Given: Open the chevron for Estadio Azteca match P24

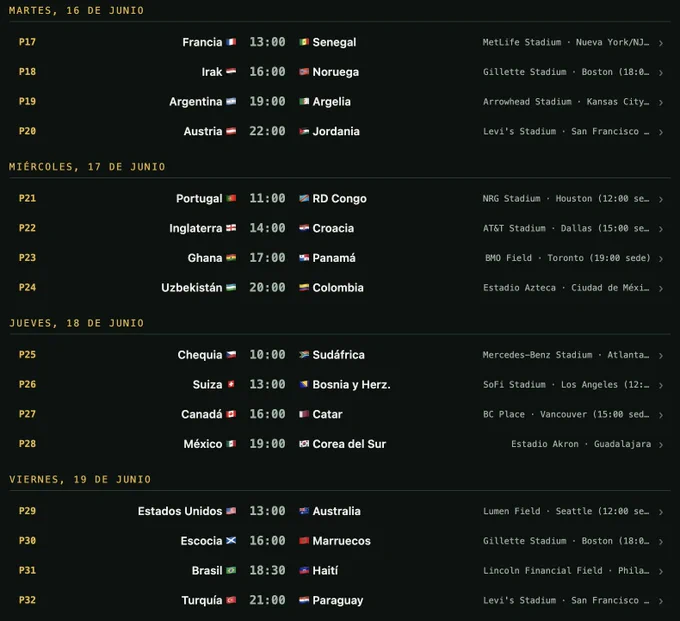Looking at the screenshot, I should [661, 288].
